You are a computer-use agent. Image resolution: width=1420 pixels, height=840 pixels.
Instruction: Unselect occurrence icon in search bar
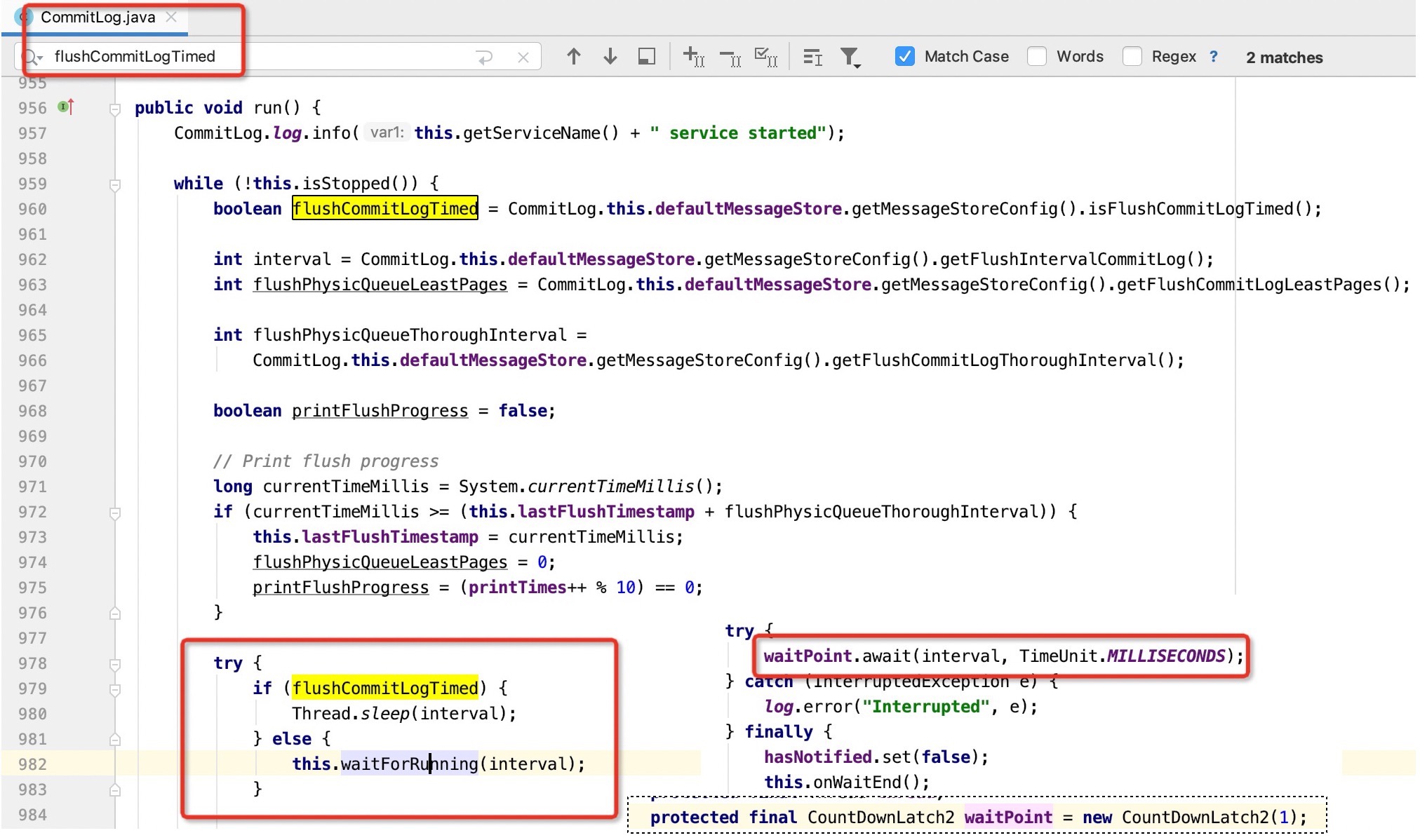click(730, 57)
